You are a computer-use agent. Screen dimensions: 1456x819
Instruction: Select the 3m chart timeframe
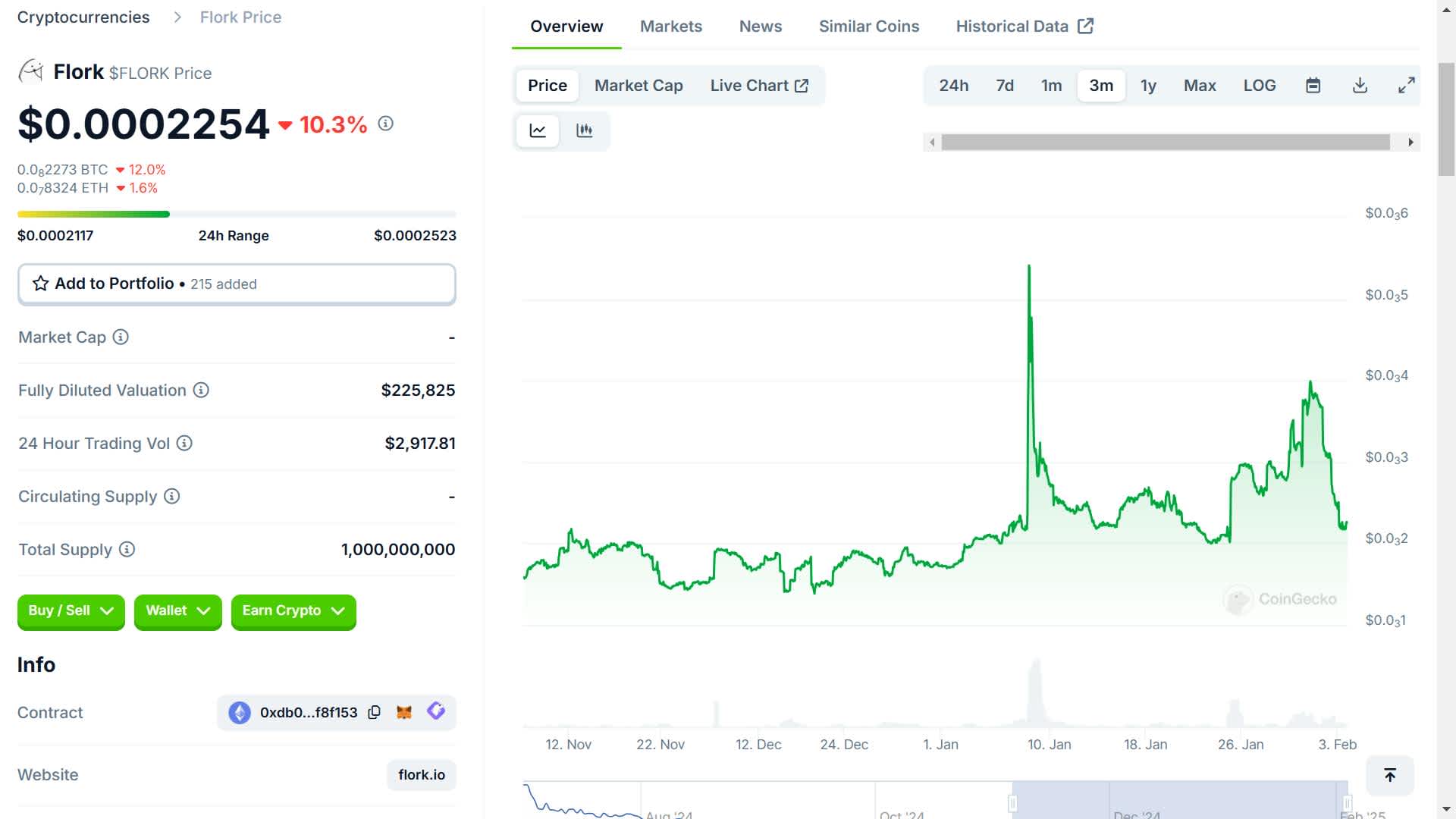pyautogui.click(x=1101, y=86)
